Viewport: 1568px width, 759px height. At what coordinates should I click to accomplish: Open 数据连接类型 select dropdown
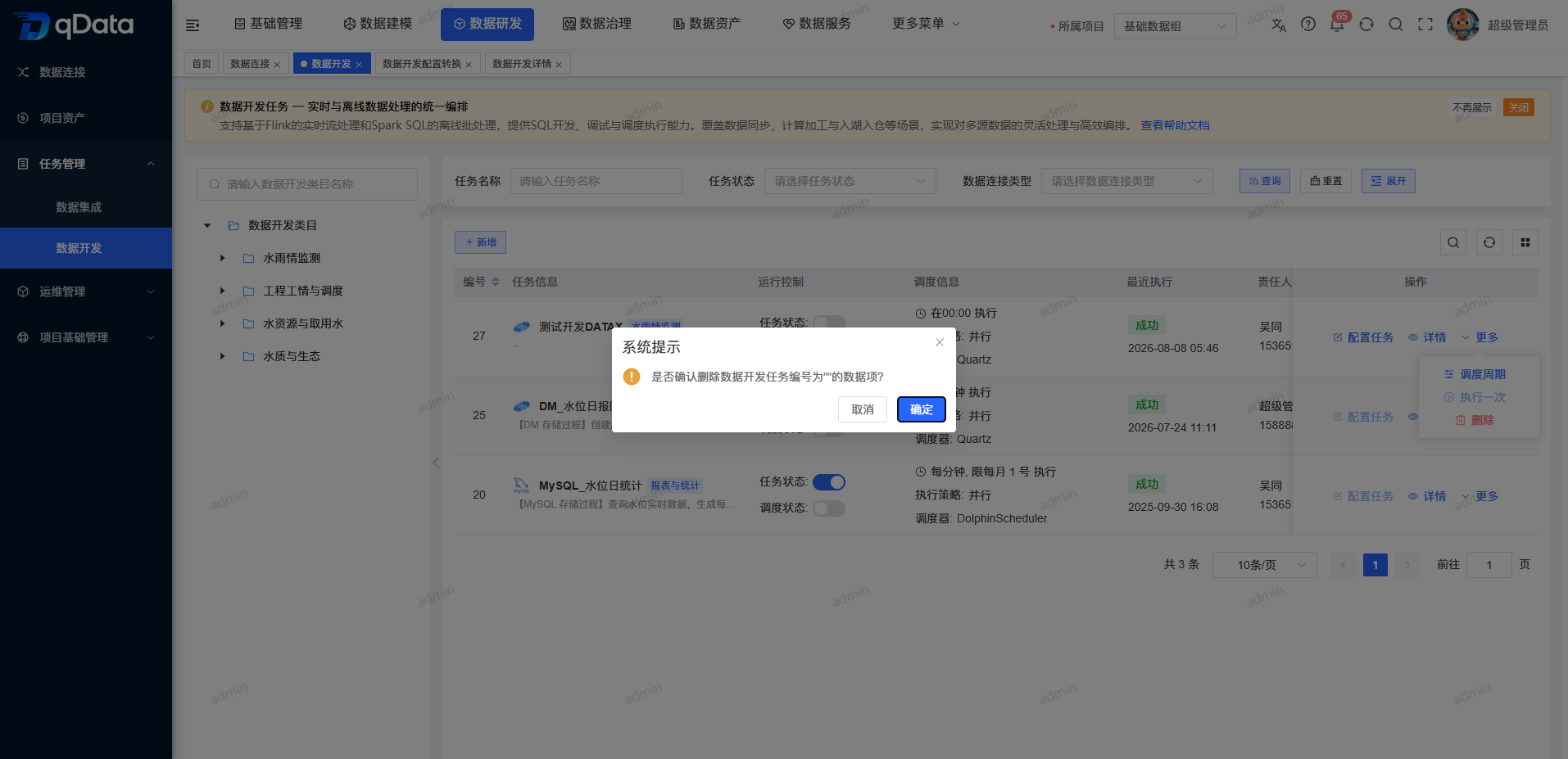point(1127,181)
